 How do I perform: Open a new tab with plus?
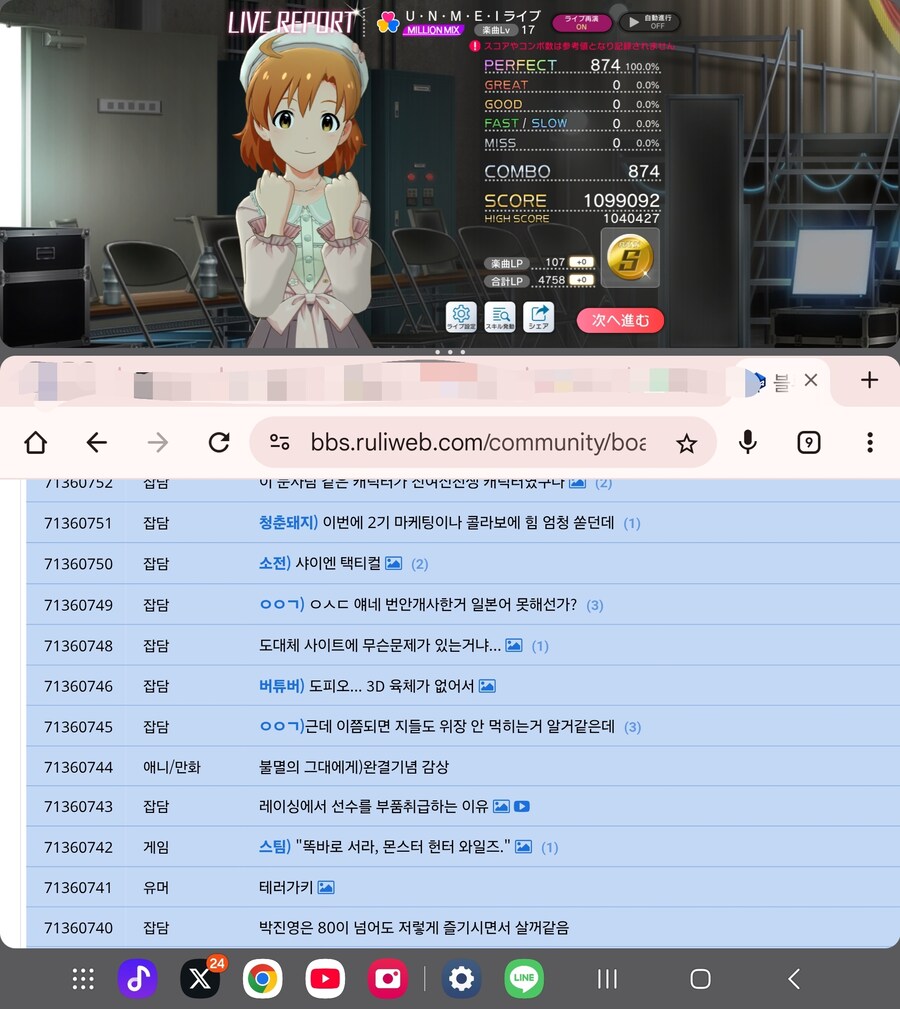pos(869,380)
